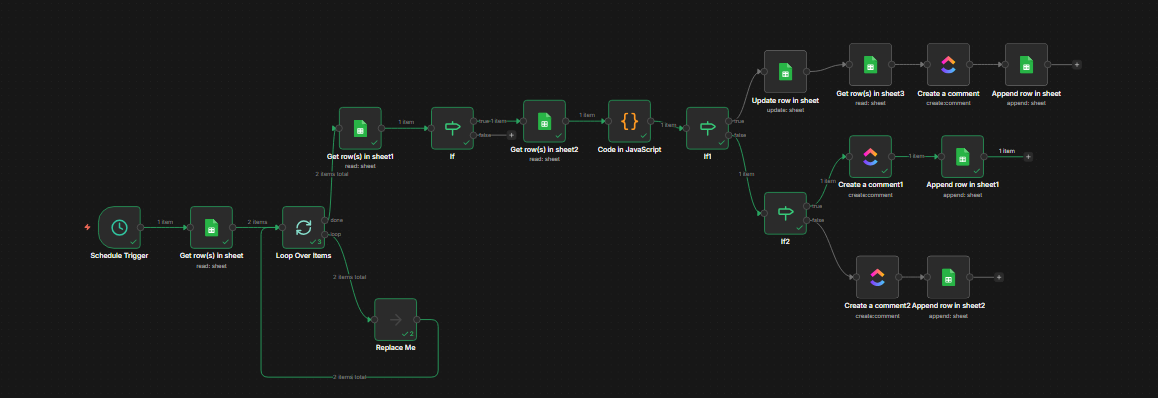Add node after If false output
The height and width of the screenshot is (398, 1158).
point(511,135)
